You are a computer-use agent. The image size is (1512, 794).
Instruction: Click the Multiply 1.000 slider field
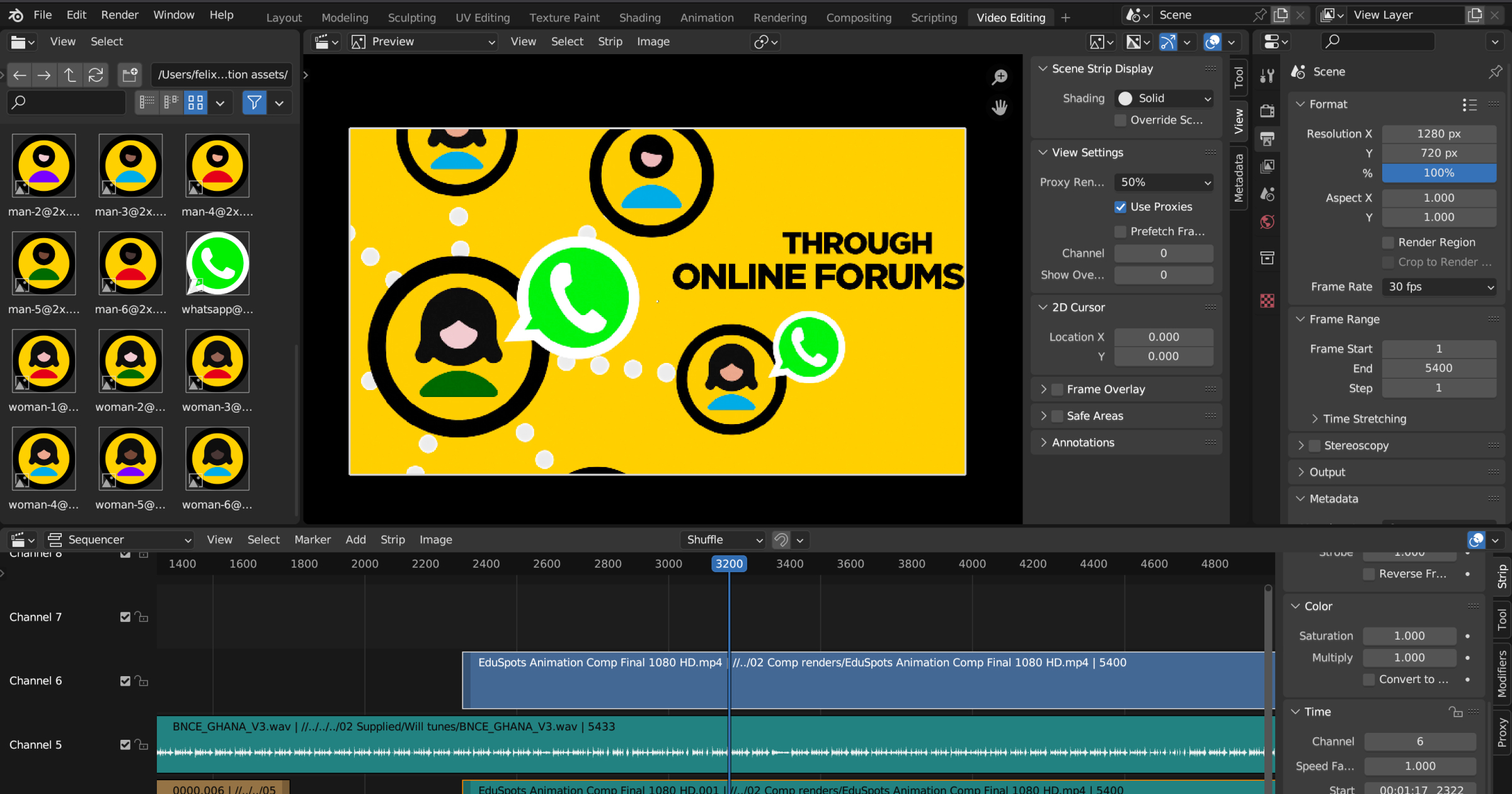pos(1409,658)
